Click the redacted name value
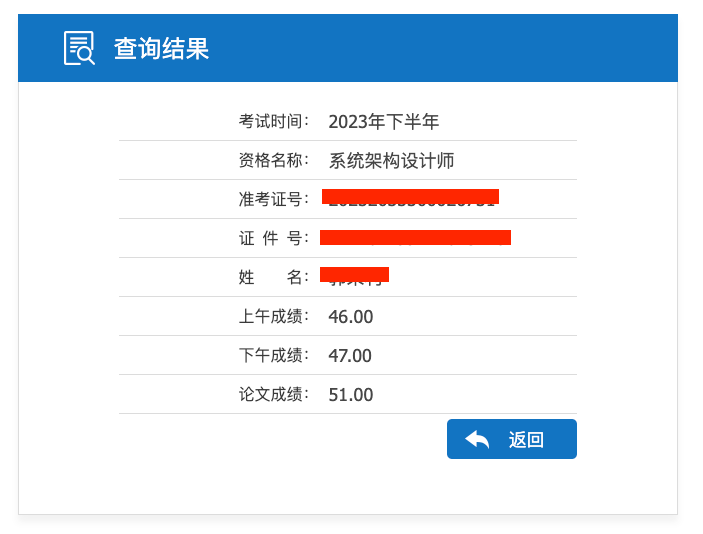Image resolution: width=703 pixels, height=534 pixels. (x=354, y=275)
